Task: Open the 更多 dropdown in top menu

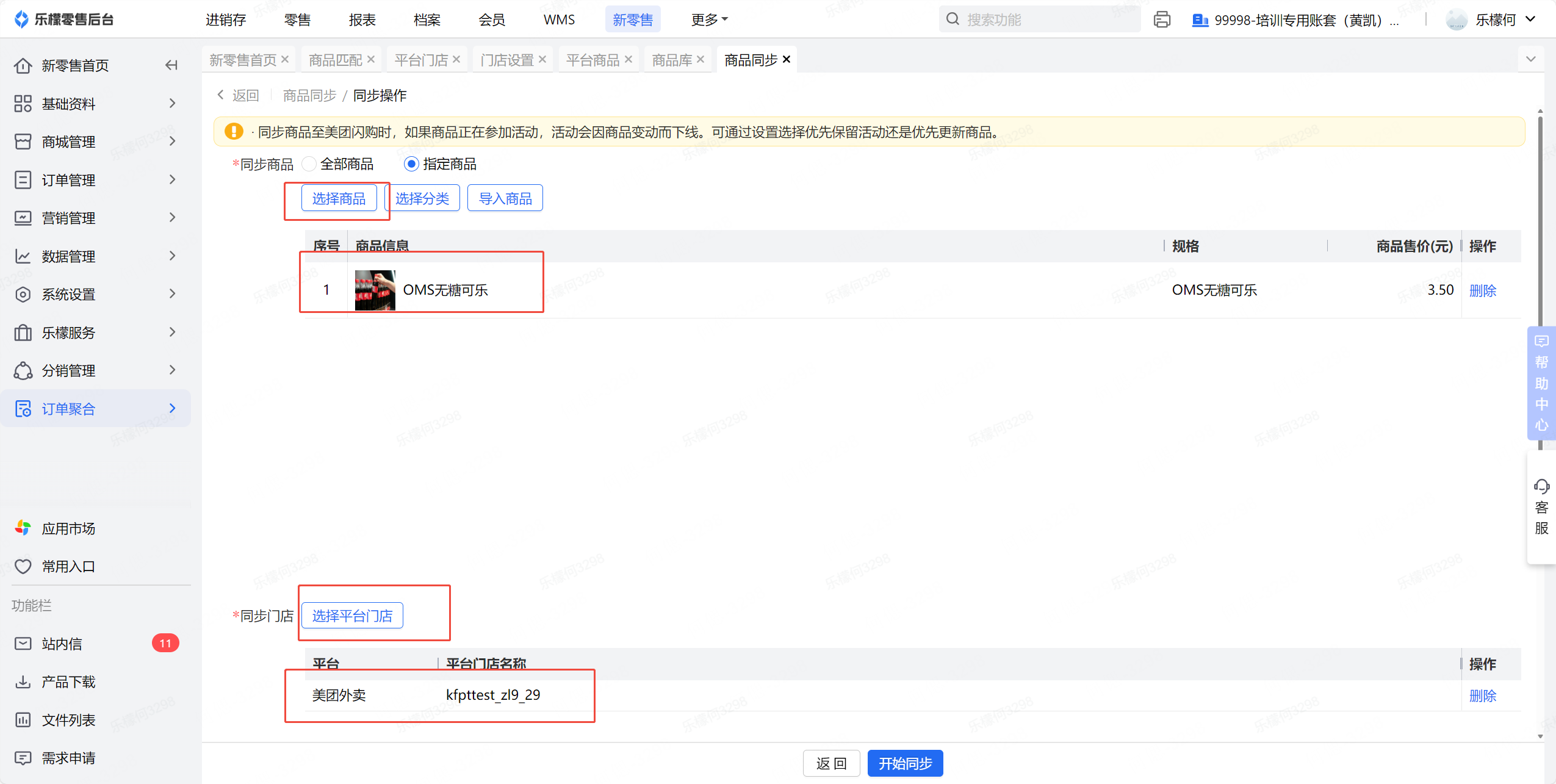Action: pos(709,20)
